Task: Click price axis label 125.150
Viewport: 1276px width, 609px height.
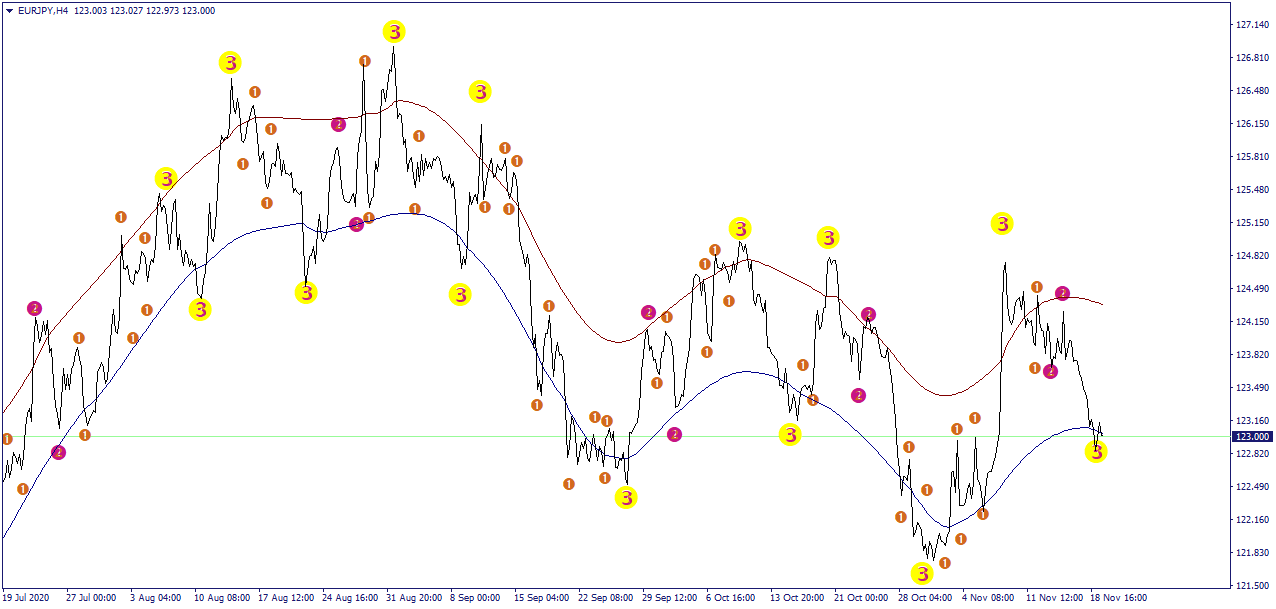Action: tap(1252, 223)
